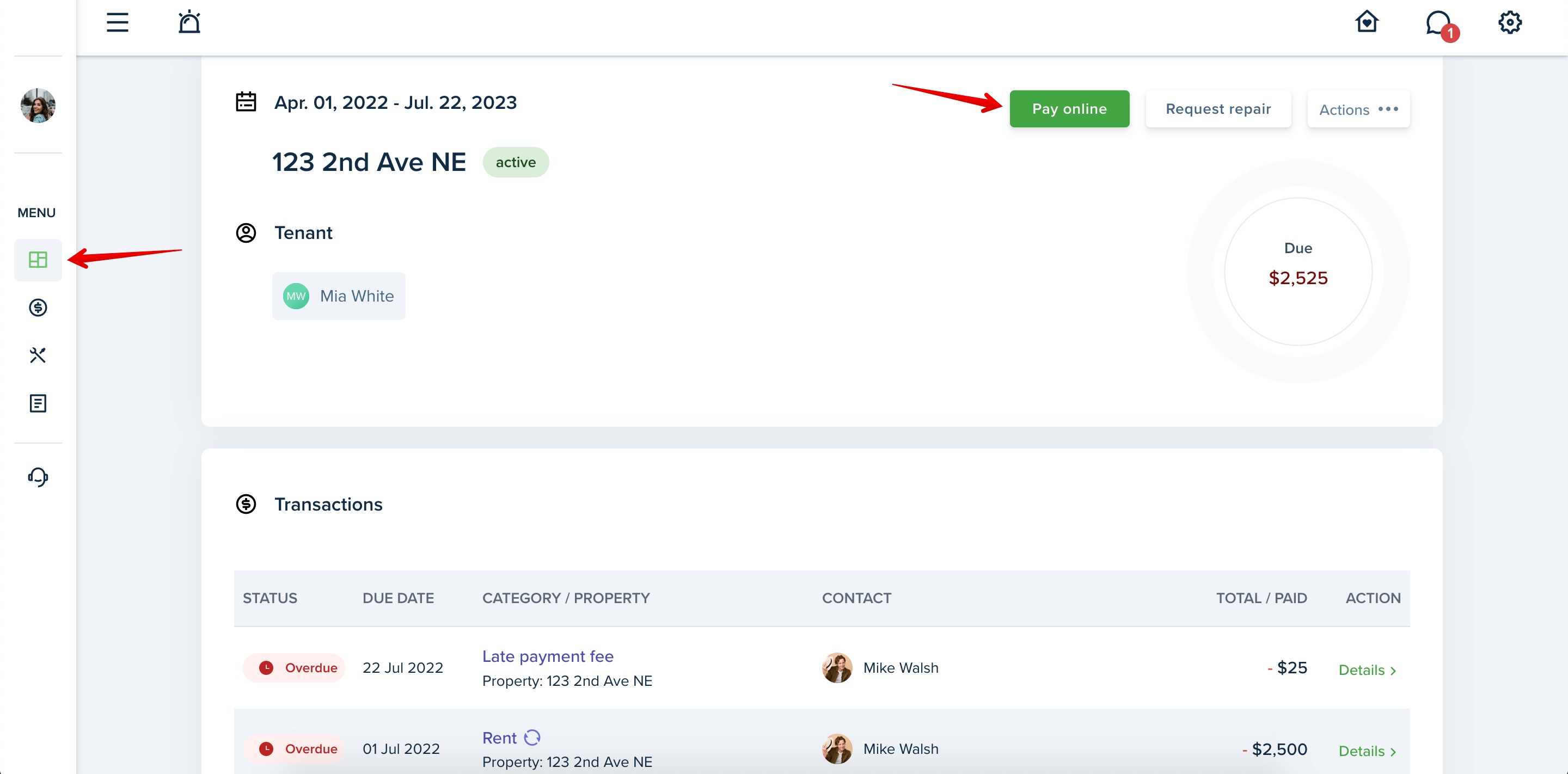The width and height of the screenshot is (1568, 774).
Task: Click the recurring icon next to Rent
Action: (532, 738)
